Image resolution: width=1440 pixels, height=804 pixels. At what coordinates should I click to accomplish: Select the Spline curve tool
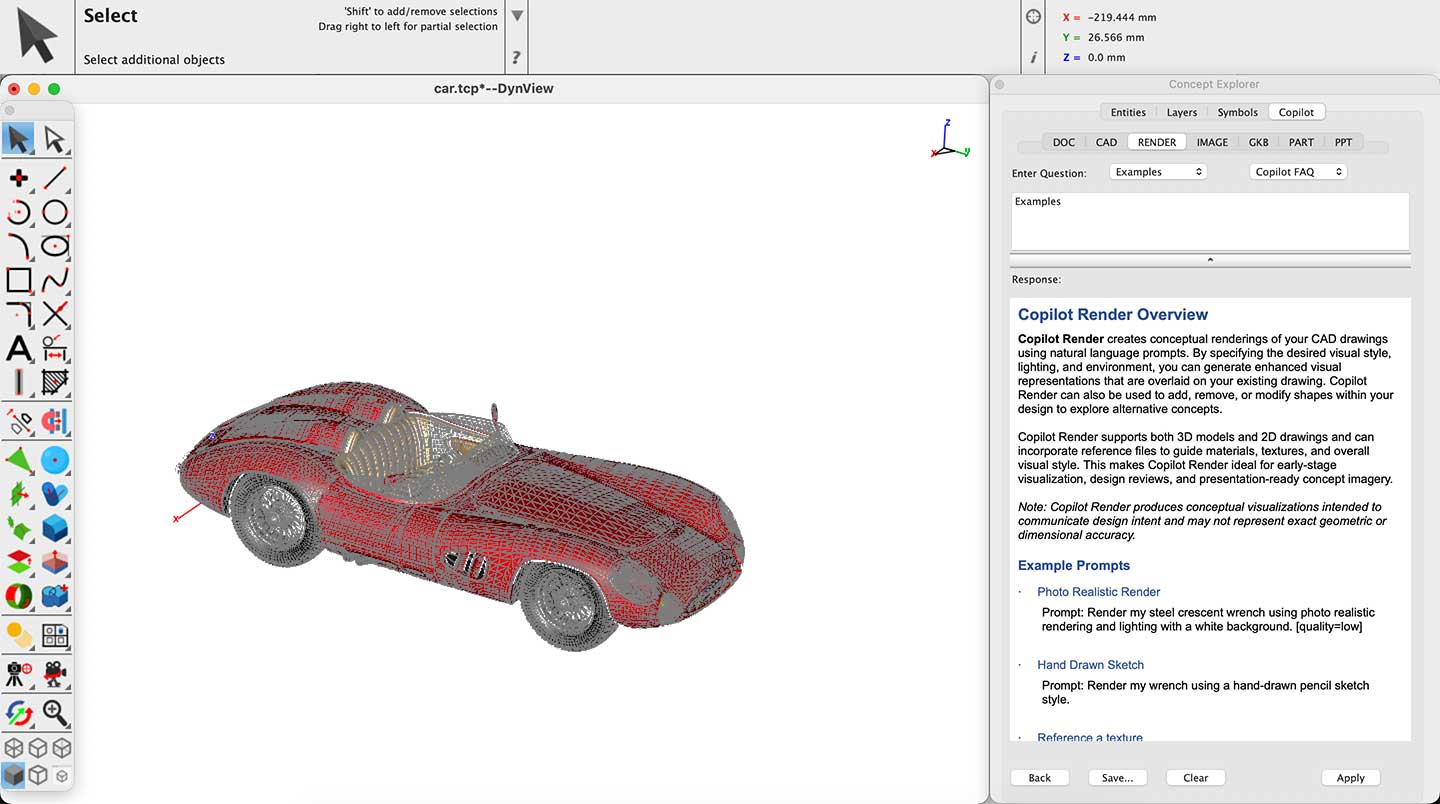tap(55, 280)
